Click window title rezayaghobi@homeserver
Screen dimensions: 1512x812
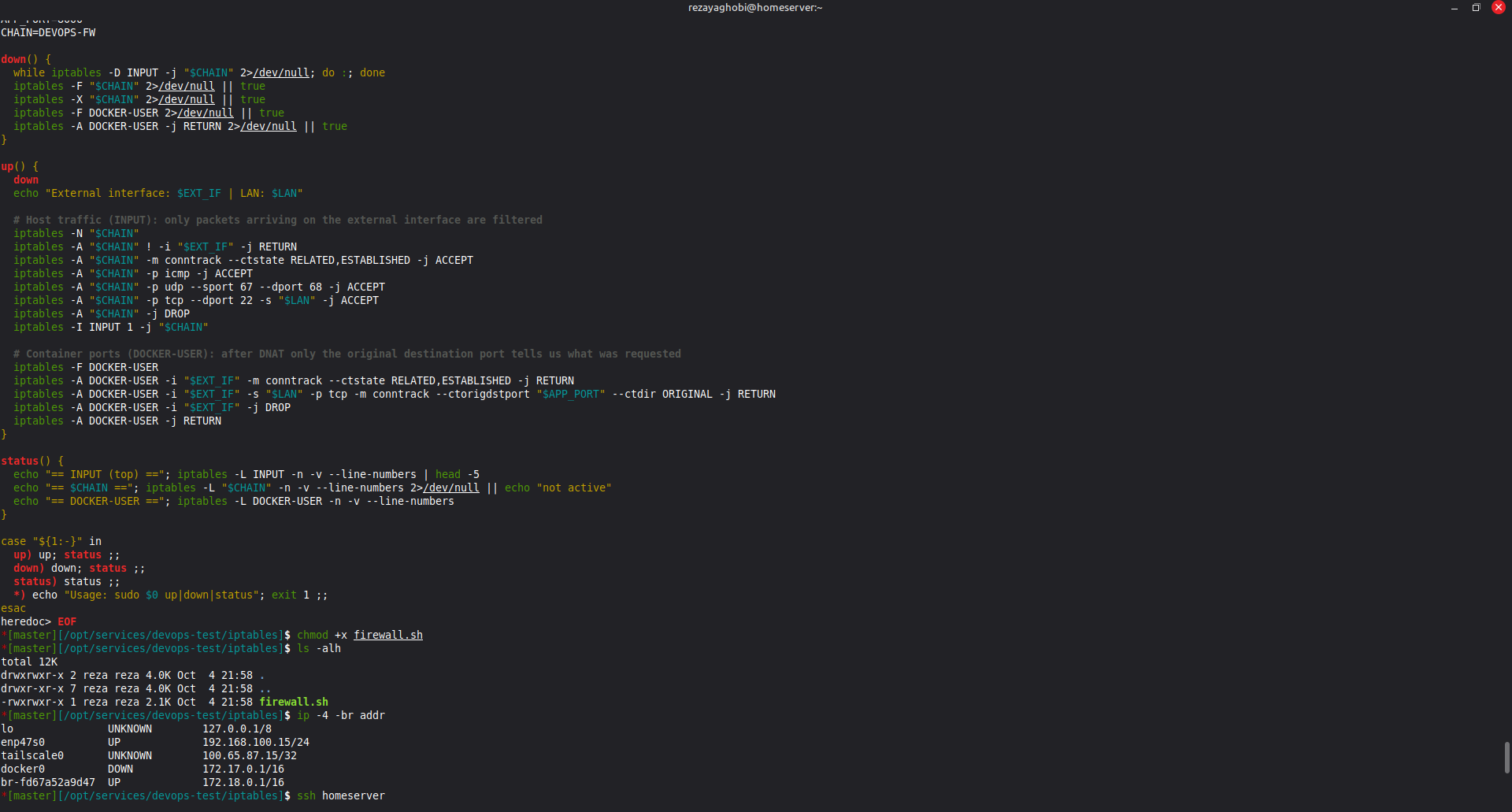pyautogui.click(x=755, y=8)
